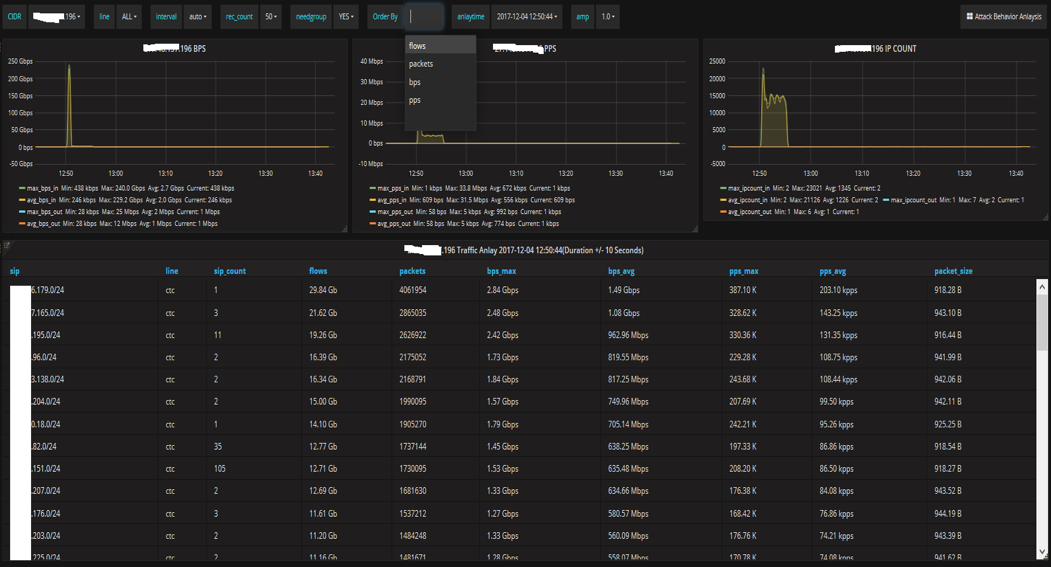Click the table scrollbar down arrow

point(1042,552)
